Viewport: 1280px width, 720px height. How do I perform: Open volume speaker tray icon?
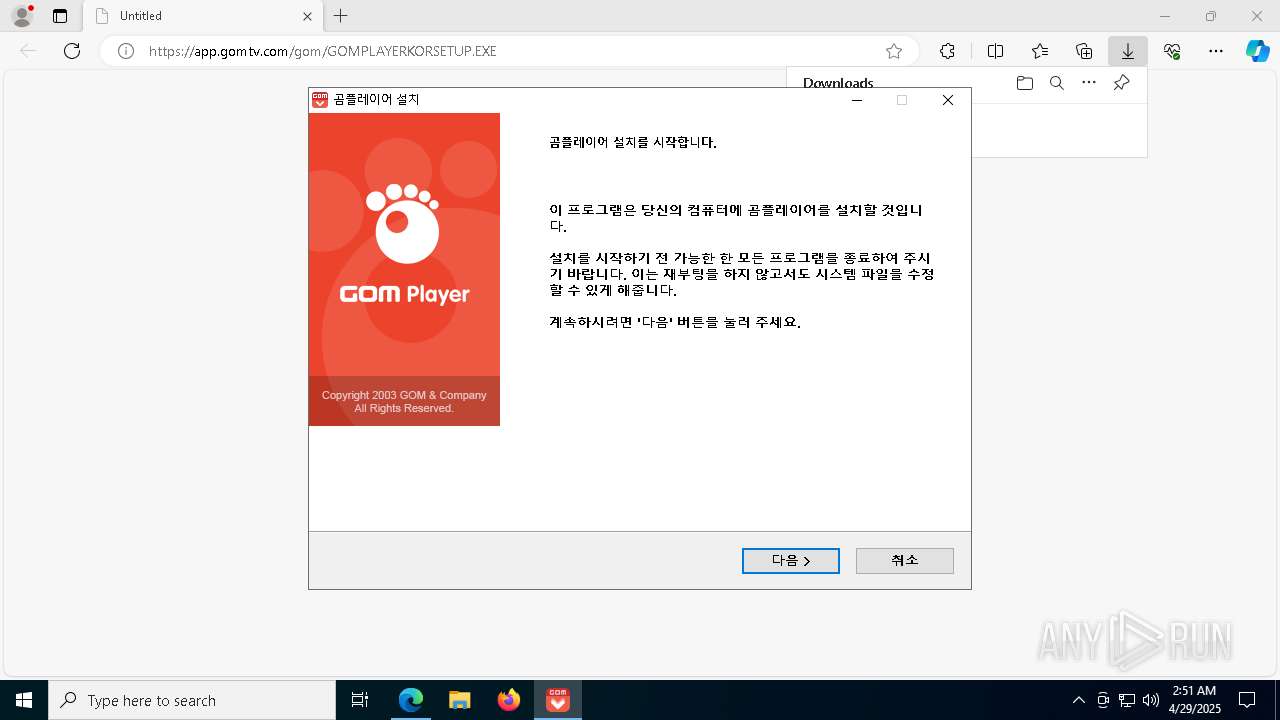(x=1151, y=700)
